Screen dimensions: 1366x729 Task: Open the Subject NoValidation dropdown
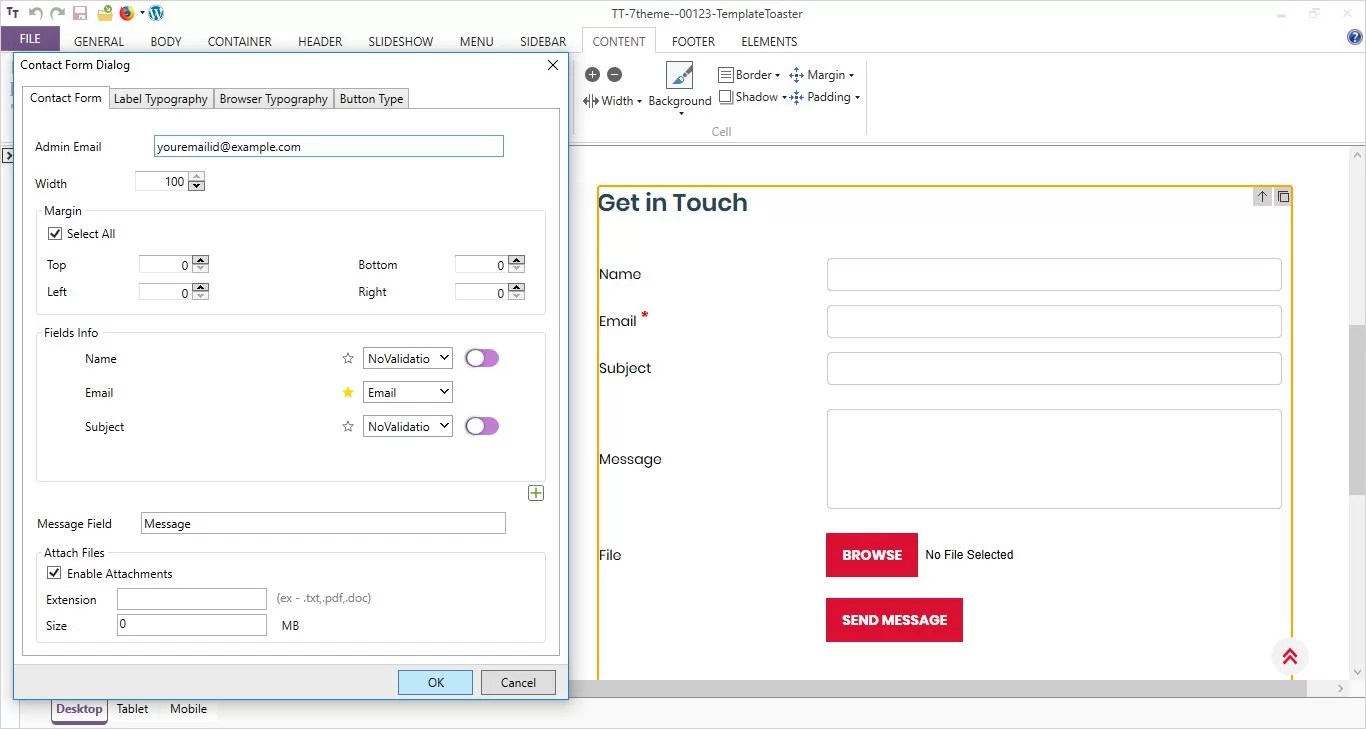pyautogui.click(x=407, y=426)
